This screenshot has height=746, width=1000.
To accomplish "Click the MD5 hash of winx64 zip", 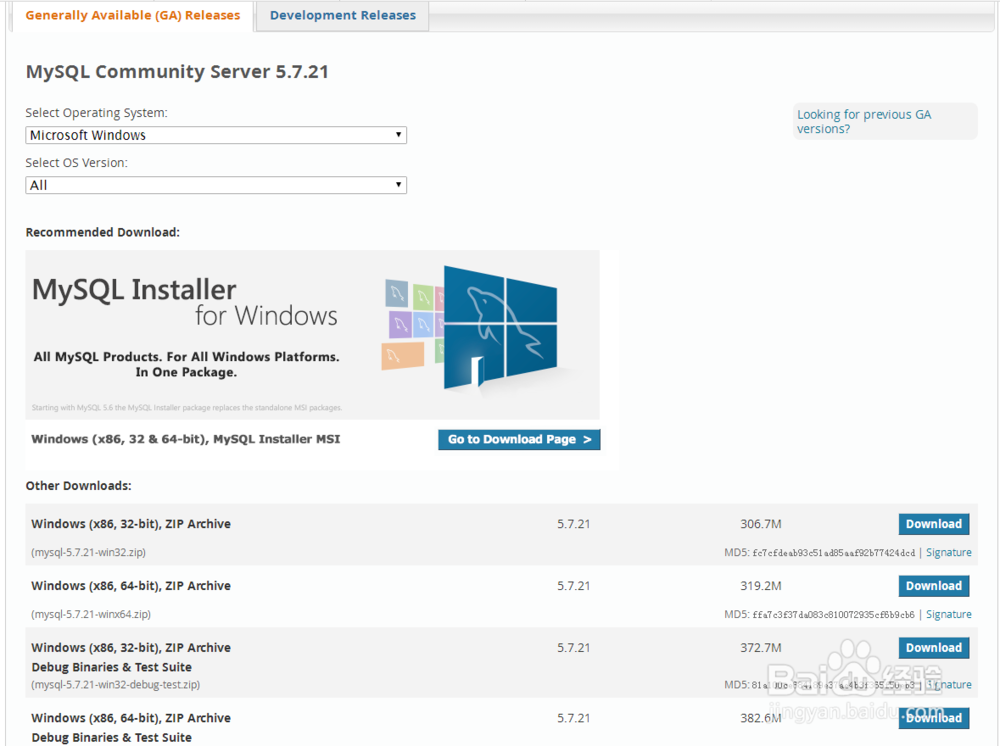I will point(834,615).
